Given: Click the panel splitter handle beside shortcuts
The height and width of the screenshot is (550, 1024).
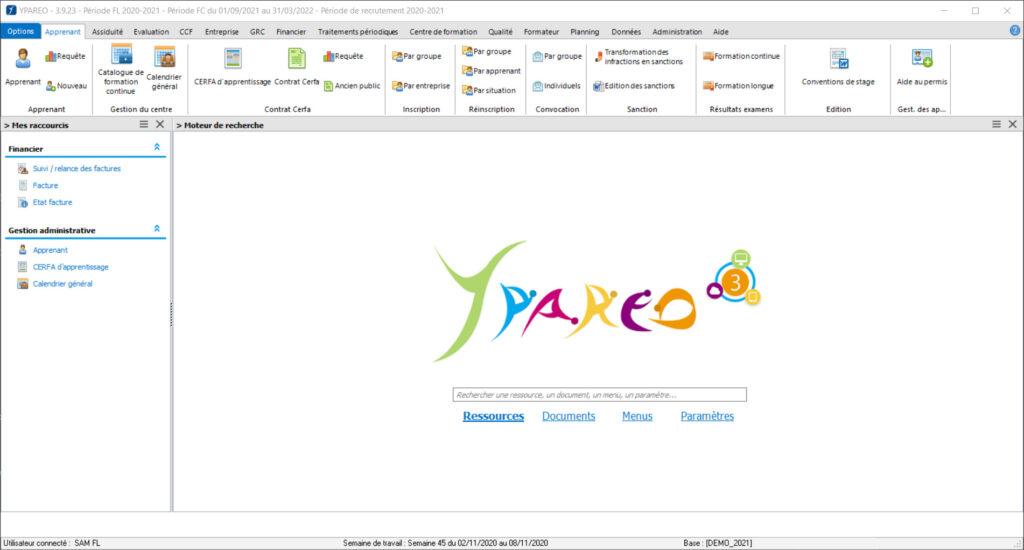Looking at the screenshot, I should pyautogui.click(x=171, y=314).
